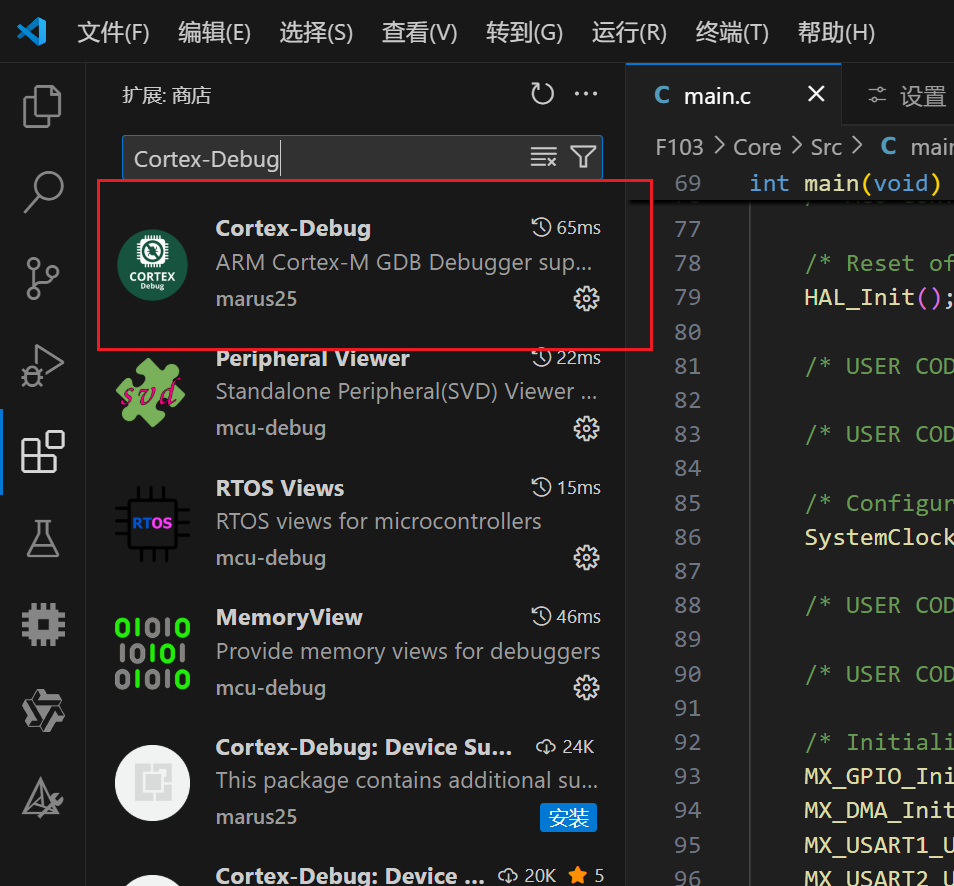Open the RTOS Views extension title
This screenshot has height=886, width=954.
coord(280,488)
